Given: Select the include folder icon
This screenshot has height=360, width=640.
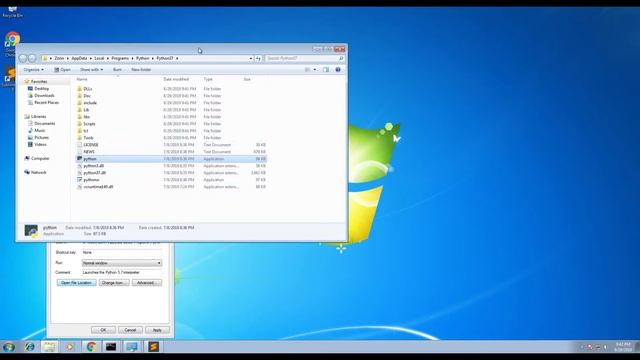Looking at the screenshot, I should (x=80, y=103).
